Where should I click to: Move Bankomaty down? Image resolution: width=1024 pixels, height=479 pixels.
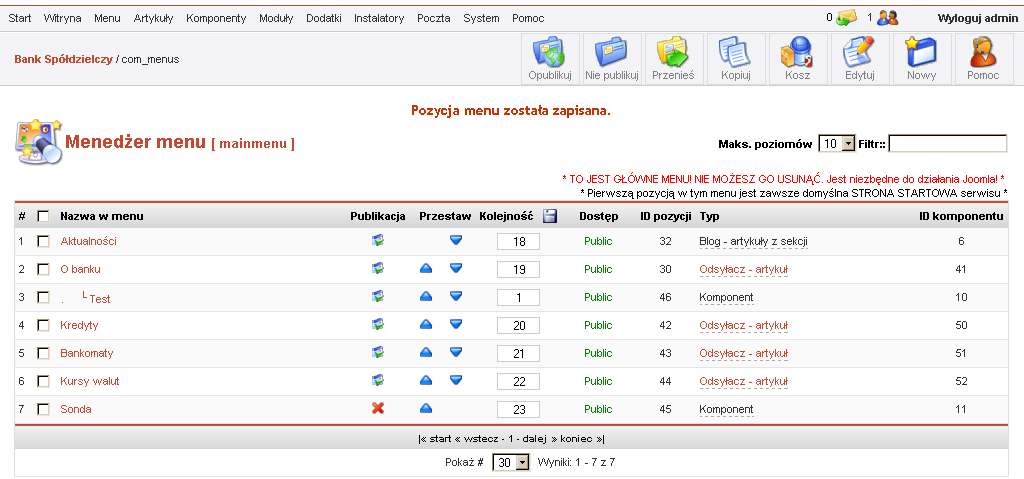coord(456,353)
